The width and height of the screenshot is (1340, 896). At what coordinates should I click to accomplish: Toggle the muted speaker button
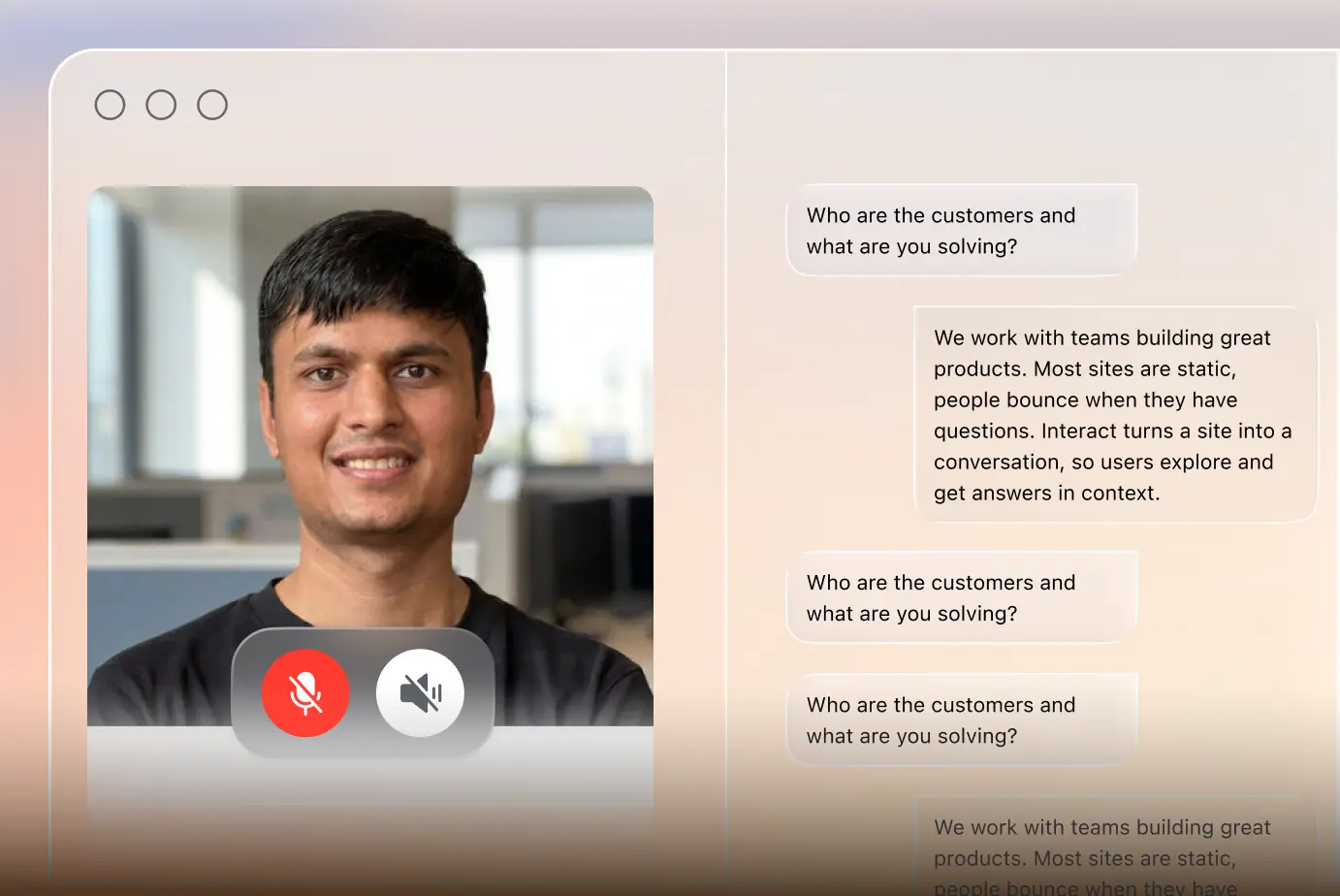point(420,692)
